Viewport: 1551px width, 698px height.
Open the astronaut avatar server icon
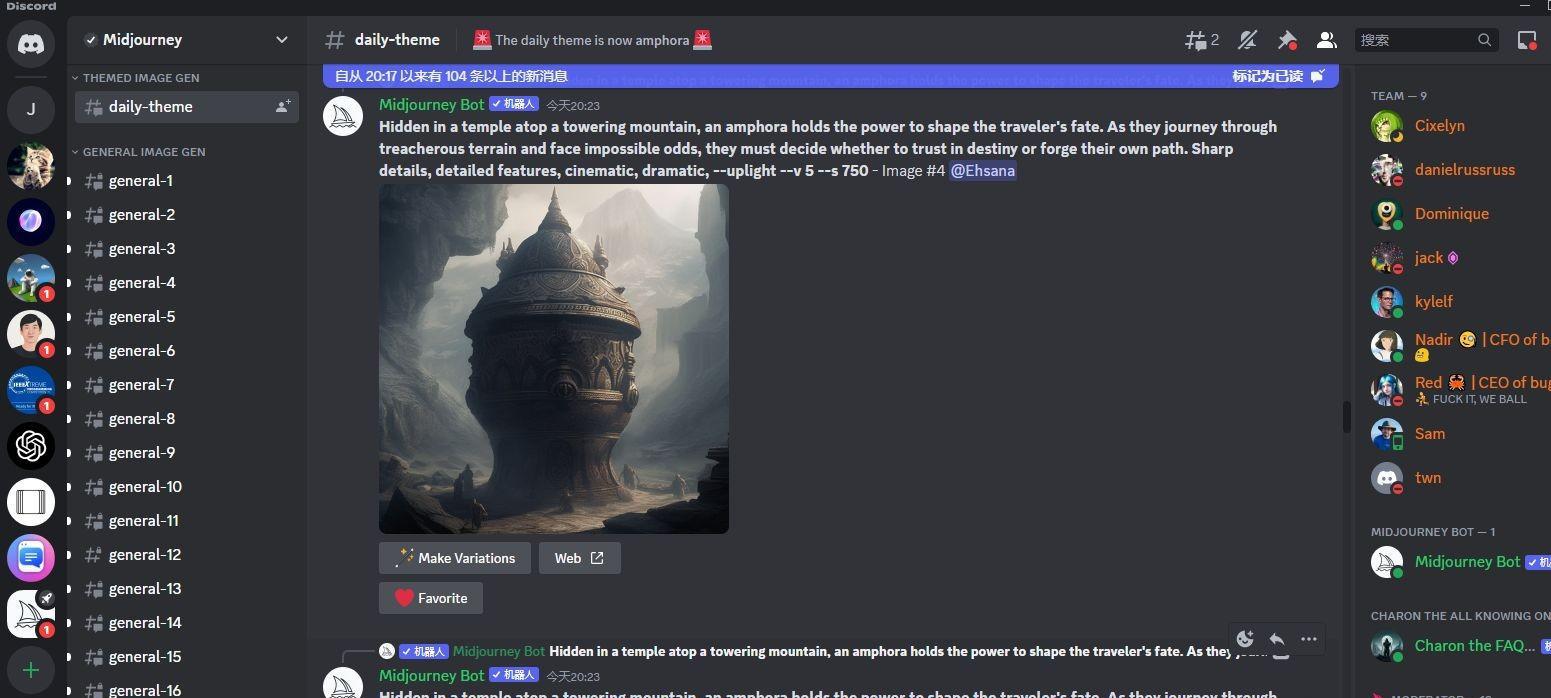31,278
